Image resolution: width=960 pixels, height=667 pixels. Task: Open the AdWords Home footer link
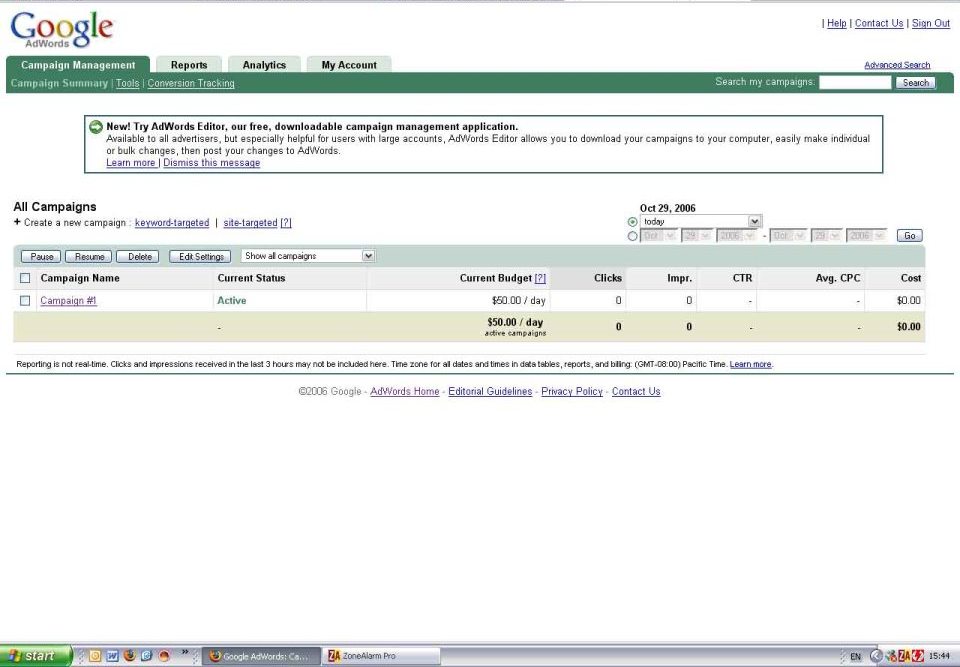tap(405, 391)
